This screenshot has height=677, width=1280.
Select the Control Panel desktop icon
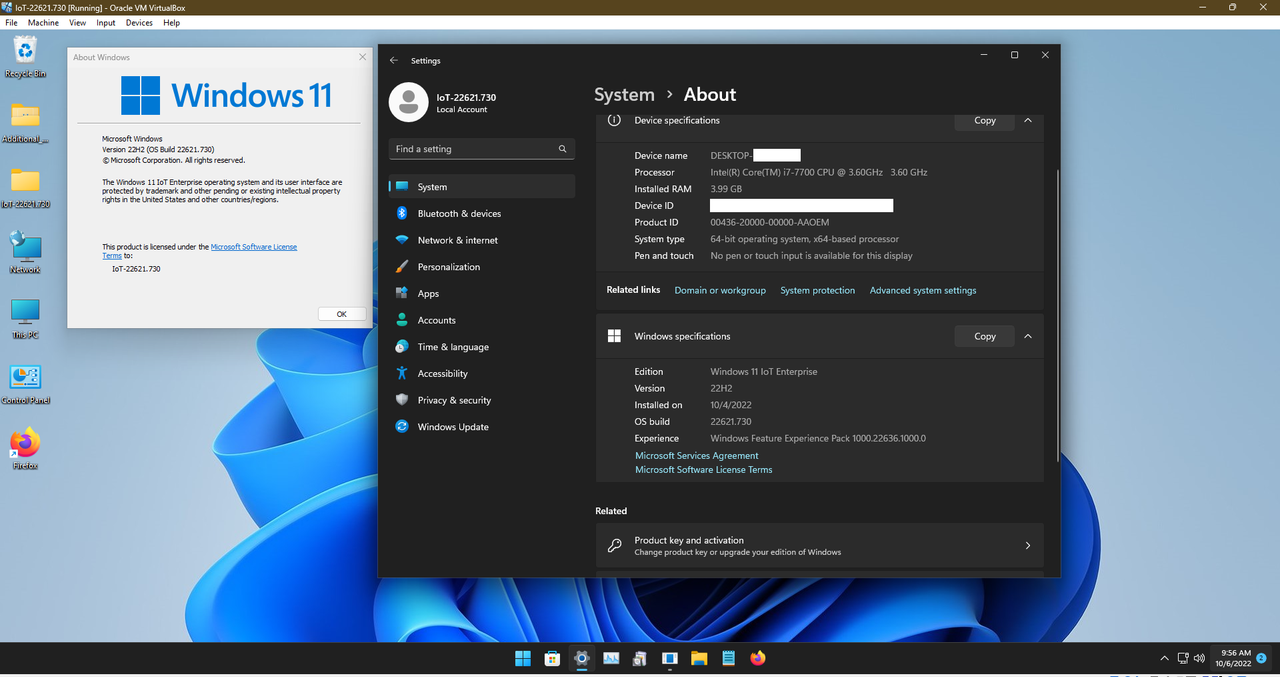point(25,384)
